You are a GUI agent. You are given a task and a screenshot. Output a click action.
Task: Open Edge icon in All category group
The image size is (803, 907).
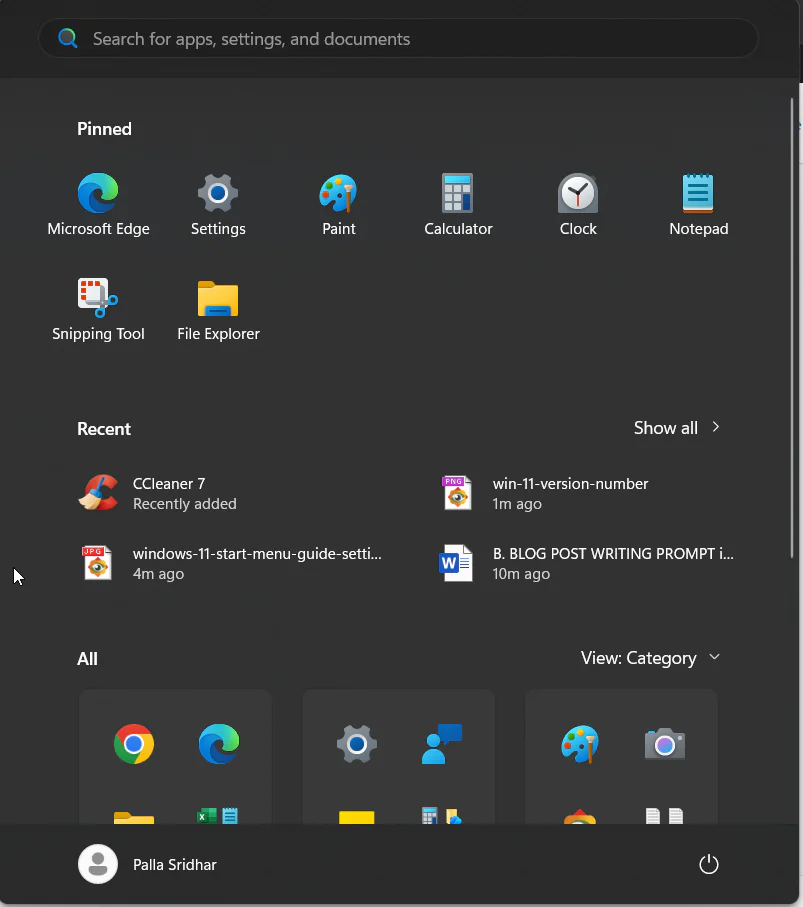click(219, 744)
